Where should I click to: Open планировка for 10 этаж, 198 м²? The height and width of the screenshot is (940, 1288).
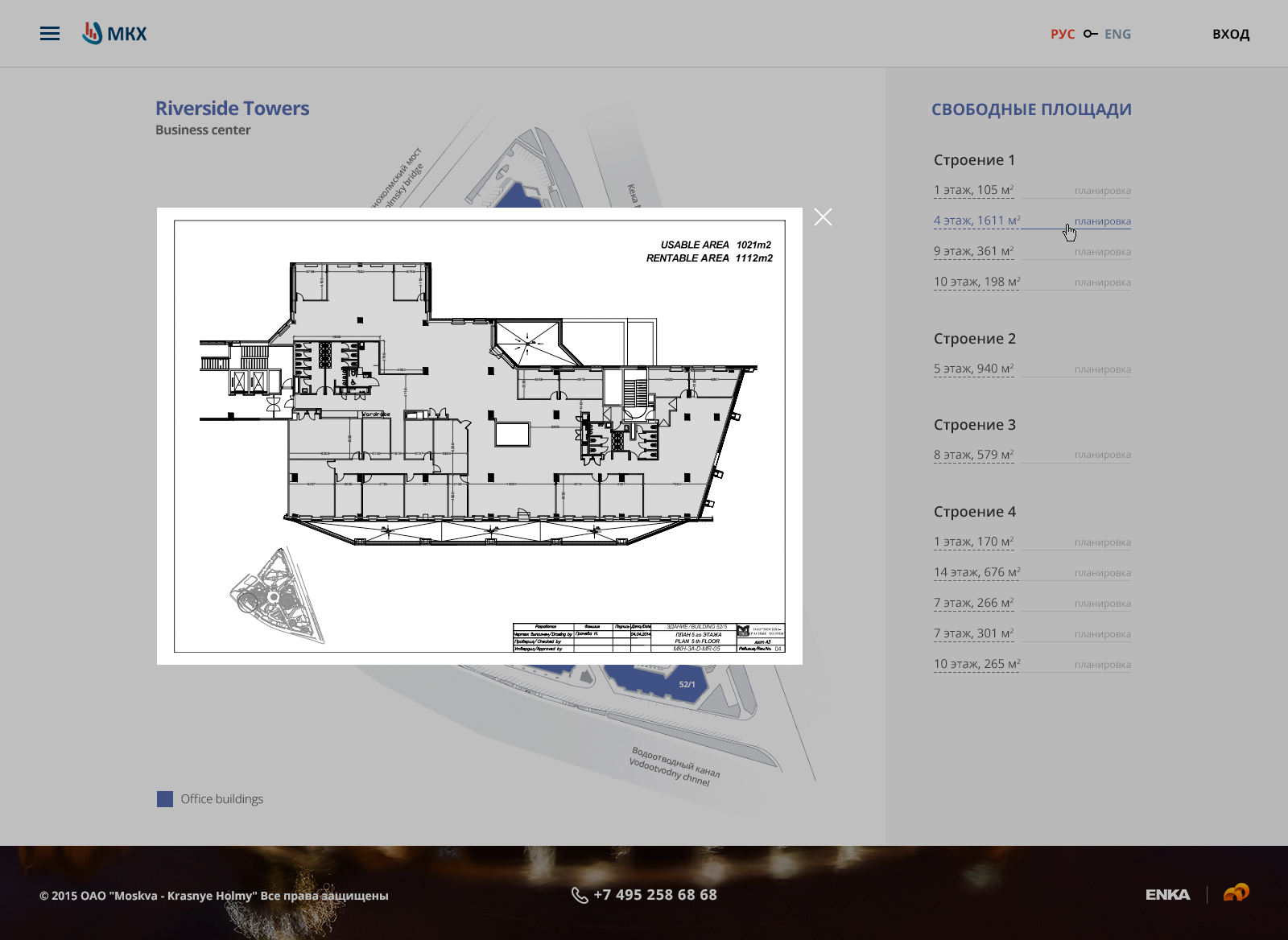pyautogui.click(x=1102, y=282)
